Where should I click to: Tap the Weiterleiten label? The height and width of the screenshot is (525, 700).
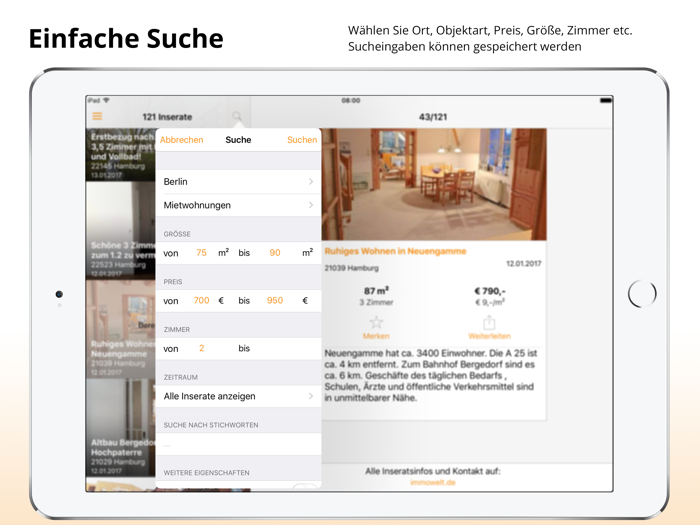489,336
